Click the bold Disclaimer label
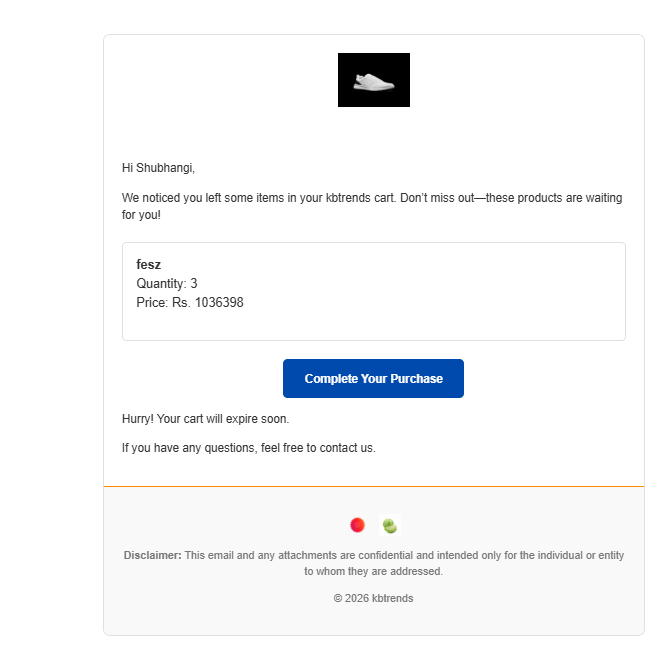The image size is (670, 657). pos(152,555)
